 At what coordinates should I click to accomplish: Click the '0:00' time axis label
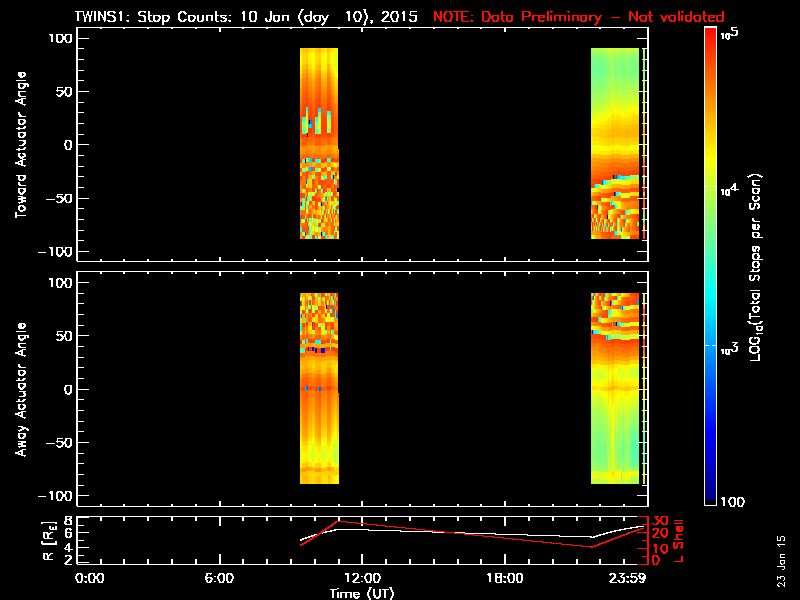coord(89,578)
